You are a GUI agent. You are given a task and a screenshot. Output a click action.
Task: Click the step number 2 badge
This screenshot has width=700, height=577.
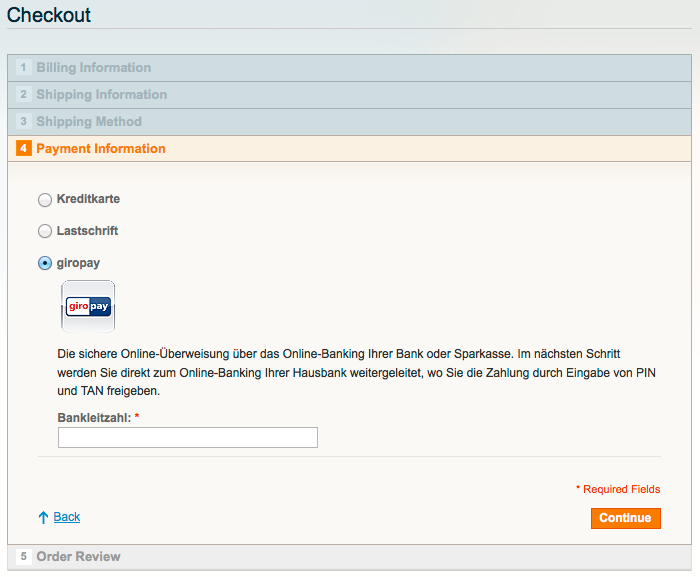[x=24, y=94]
